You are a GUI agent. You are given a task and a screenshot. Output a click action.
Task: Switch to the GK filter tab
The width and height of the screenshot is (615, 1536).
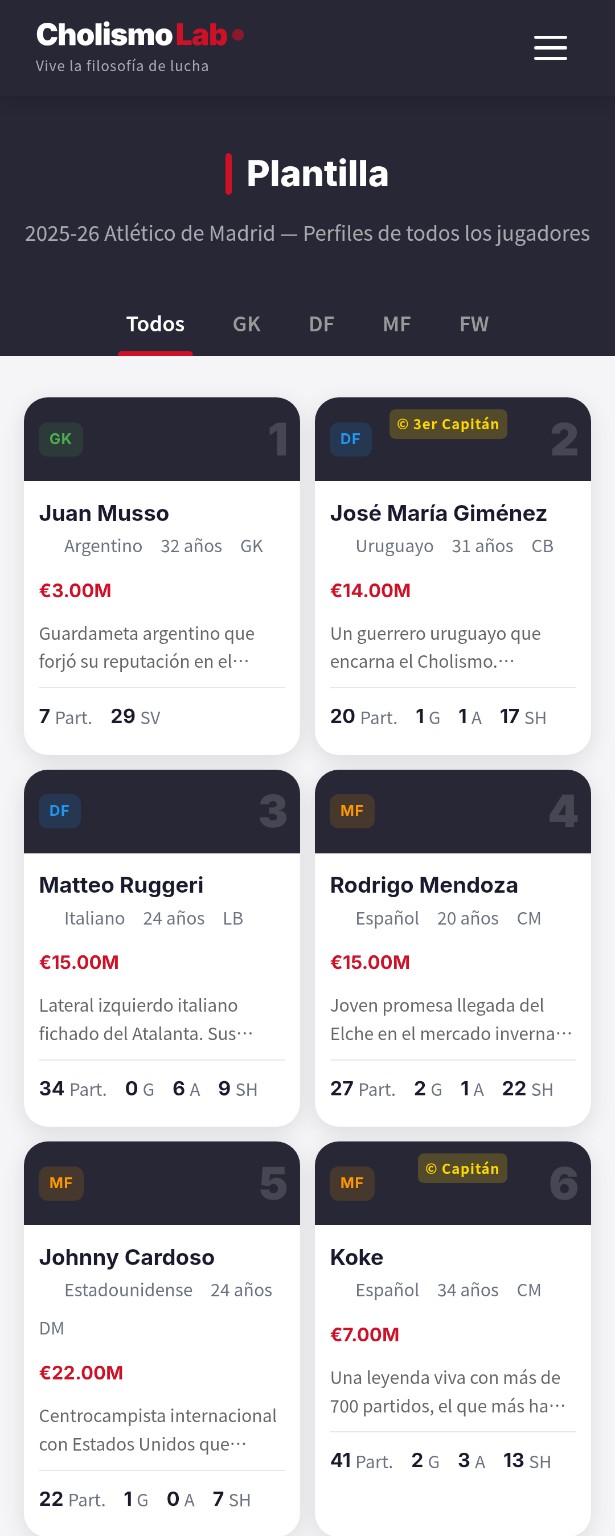pyautogui.click(x=246, y=323)
